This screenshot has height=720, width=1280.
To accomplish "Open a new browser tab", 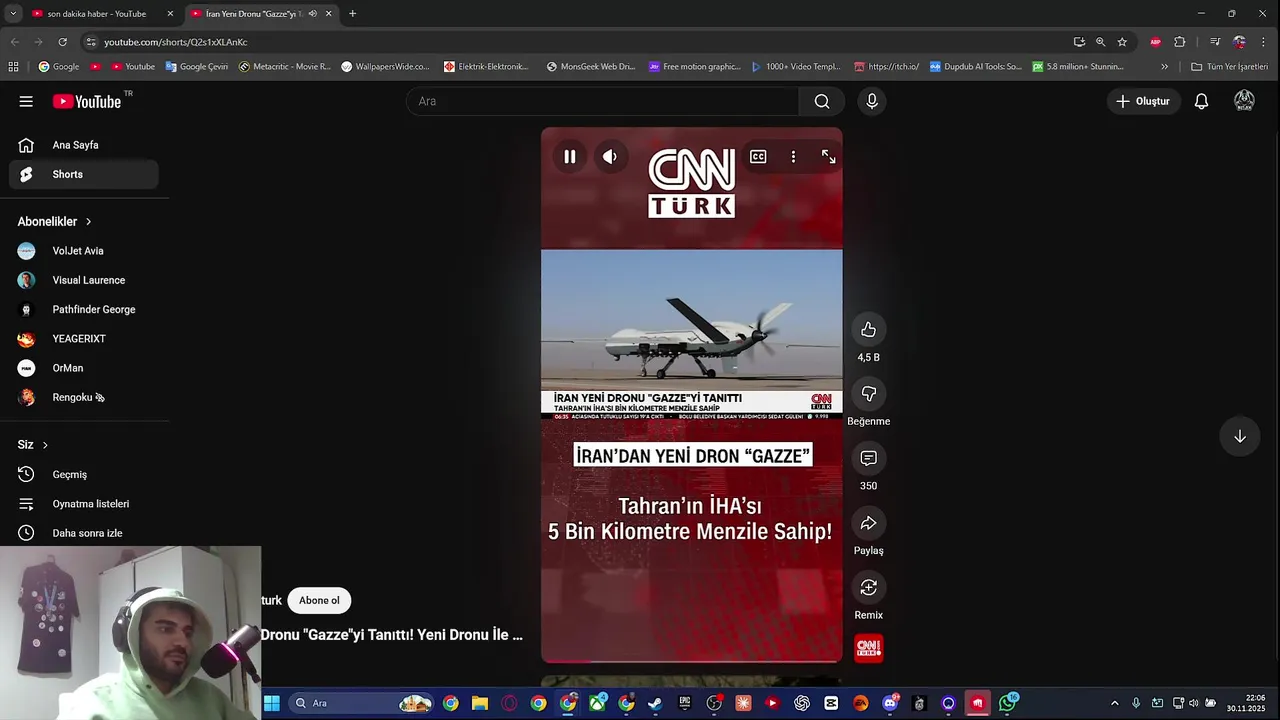I will 352,14.
